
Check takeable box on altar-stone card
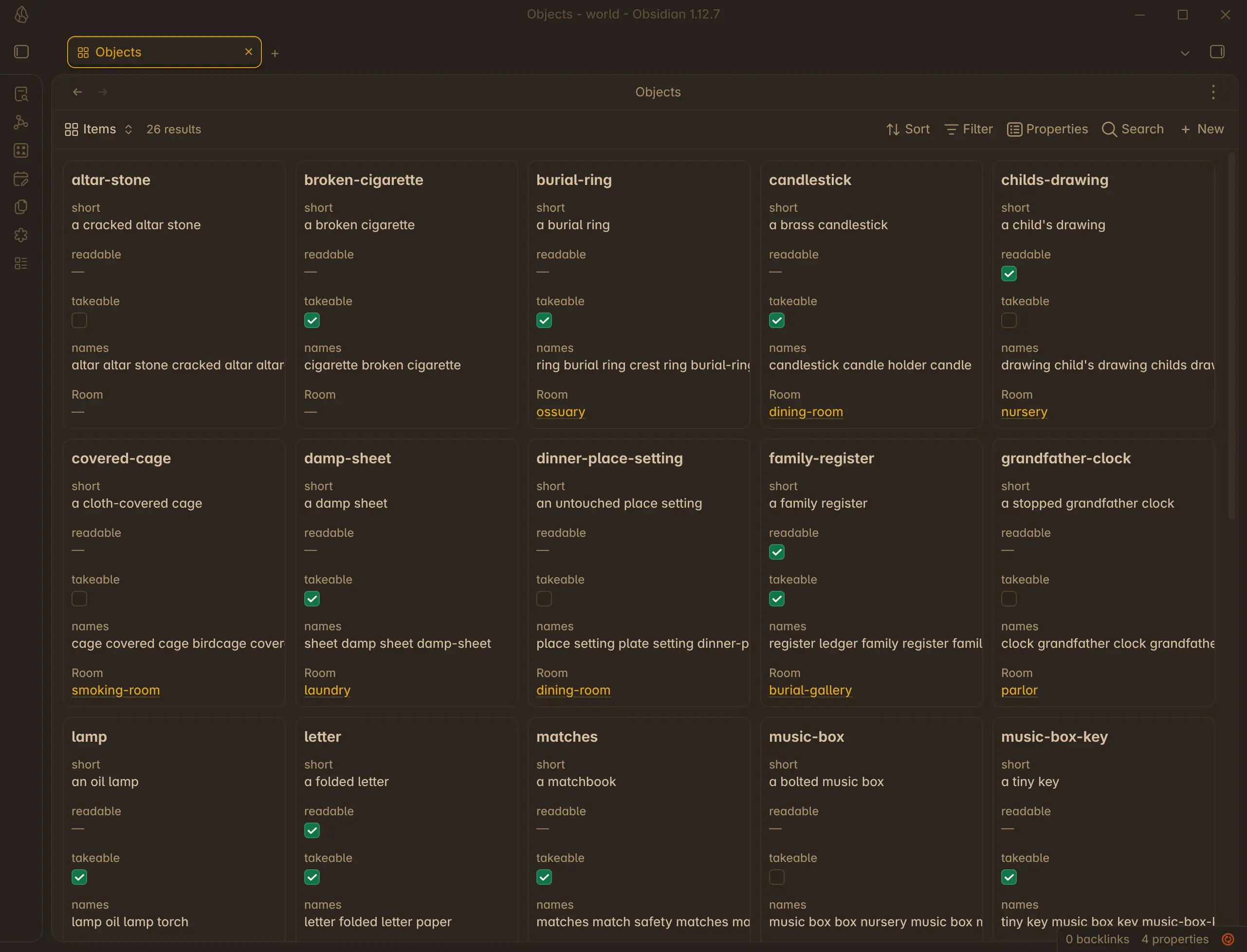tap(79, 320)
